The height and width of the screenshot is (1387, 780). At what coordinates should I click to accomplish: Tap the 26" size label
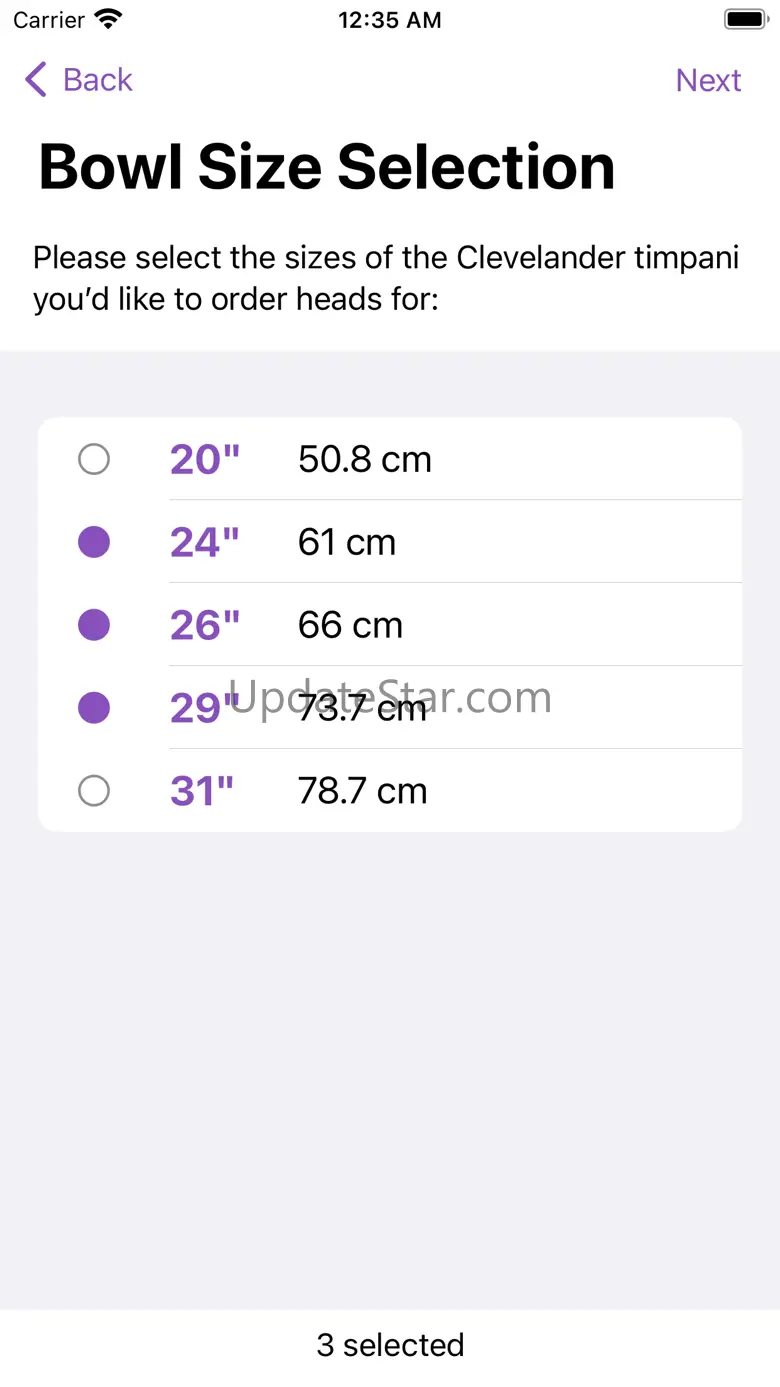(x=205, y=626)
